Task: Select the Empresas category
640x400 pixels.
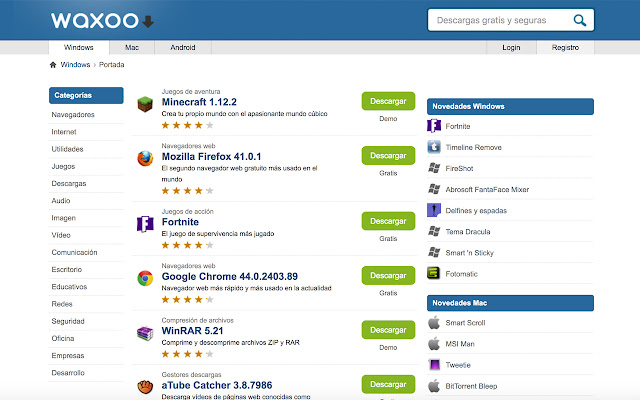Action: (68, 356)
